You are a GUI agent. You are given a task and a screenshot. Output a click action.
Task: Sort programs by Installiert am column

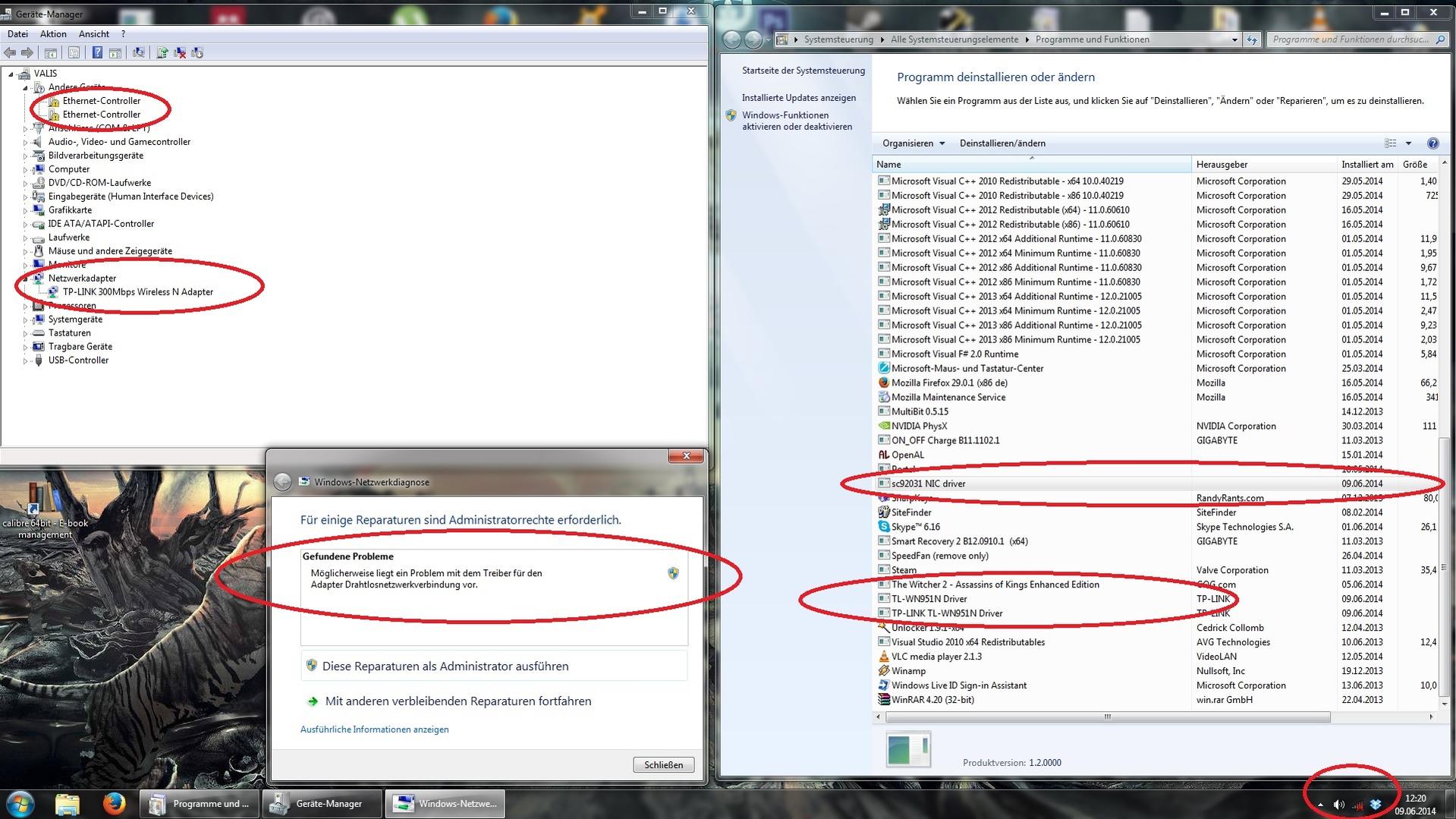point(1367,165)
